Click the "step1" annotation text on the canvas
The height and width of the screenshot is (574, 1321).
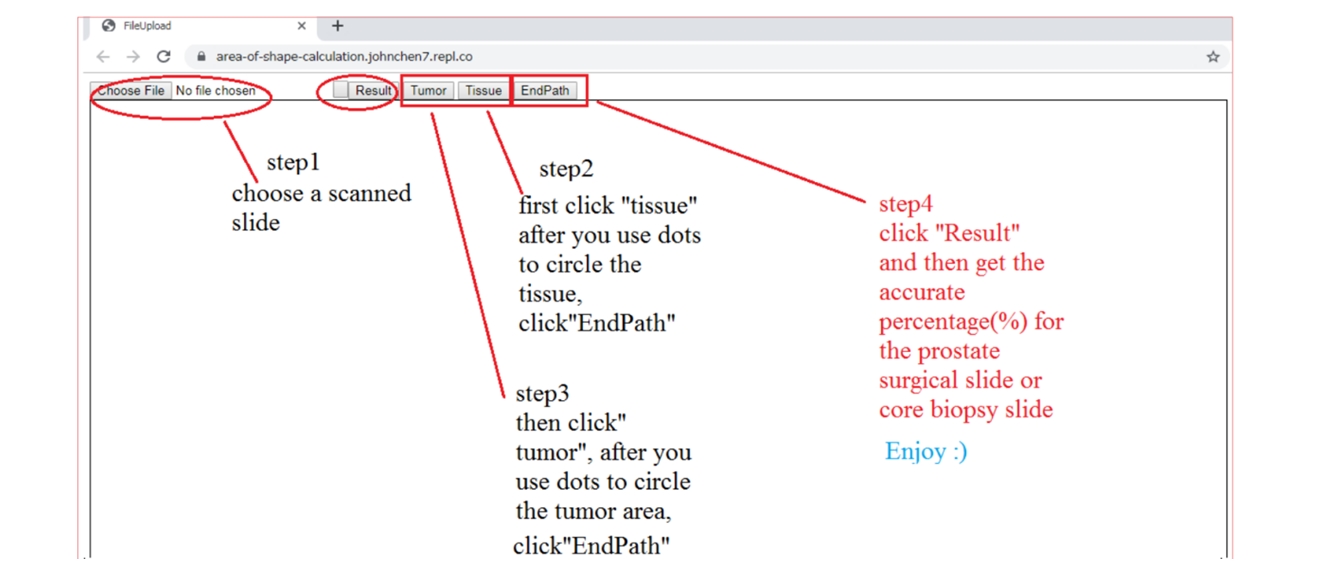tap(293, 163)
